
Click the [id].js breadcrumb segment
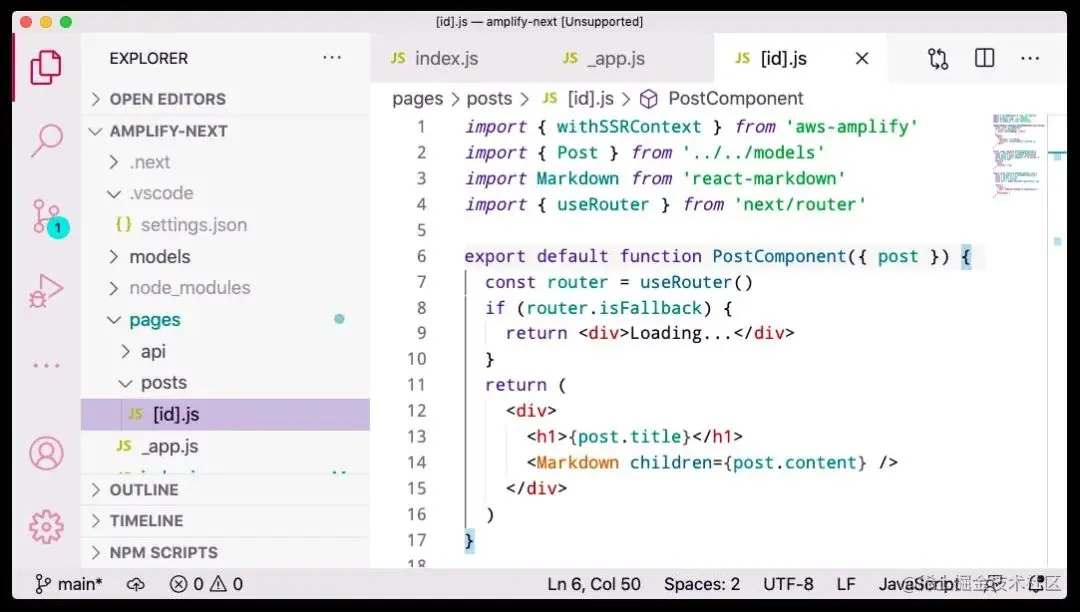coord(590,99)
